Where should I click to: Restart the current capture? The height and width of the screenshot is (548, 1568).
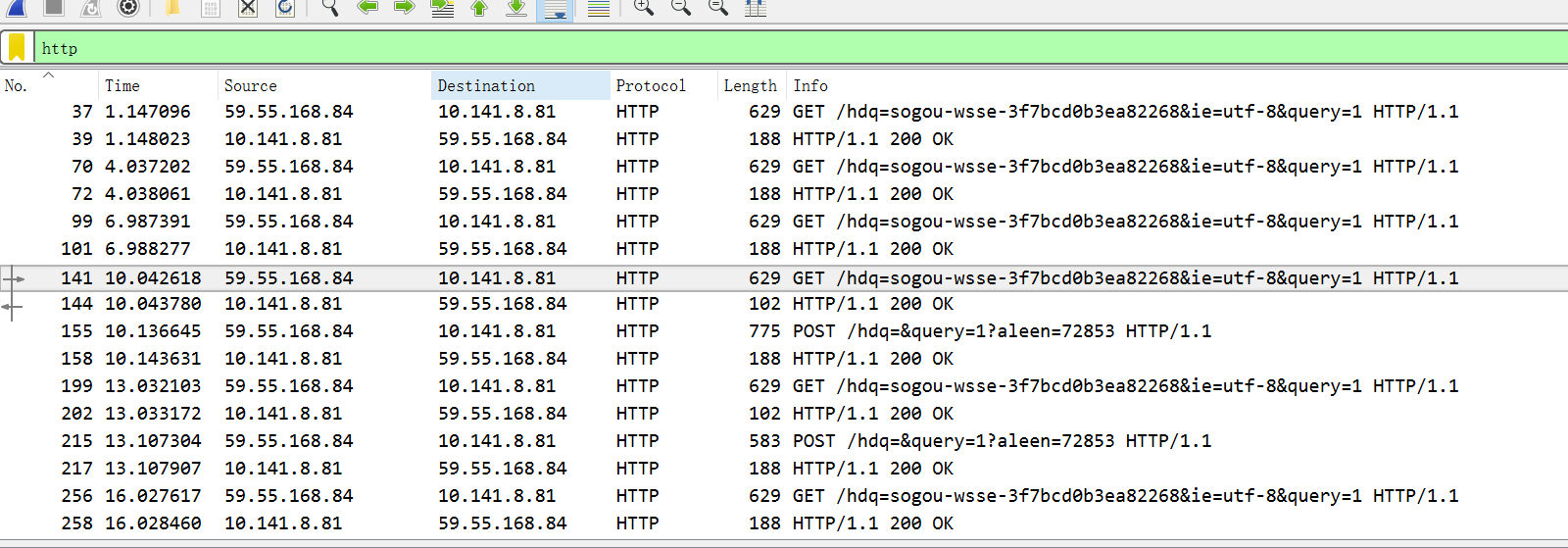point(90,8)
